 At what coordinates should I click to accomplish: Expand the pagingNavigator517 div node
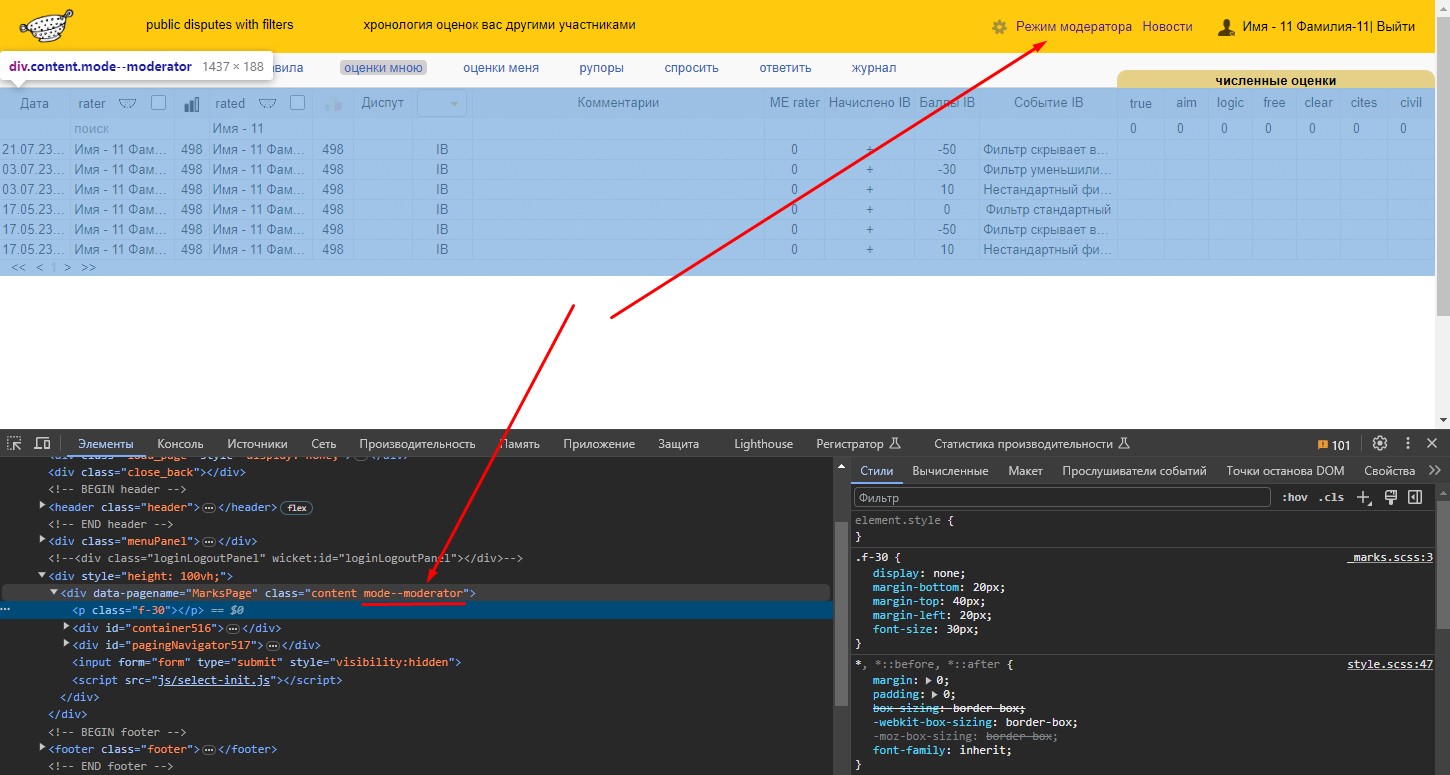66,644
